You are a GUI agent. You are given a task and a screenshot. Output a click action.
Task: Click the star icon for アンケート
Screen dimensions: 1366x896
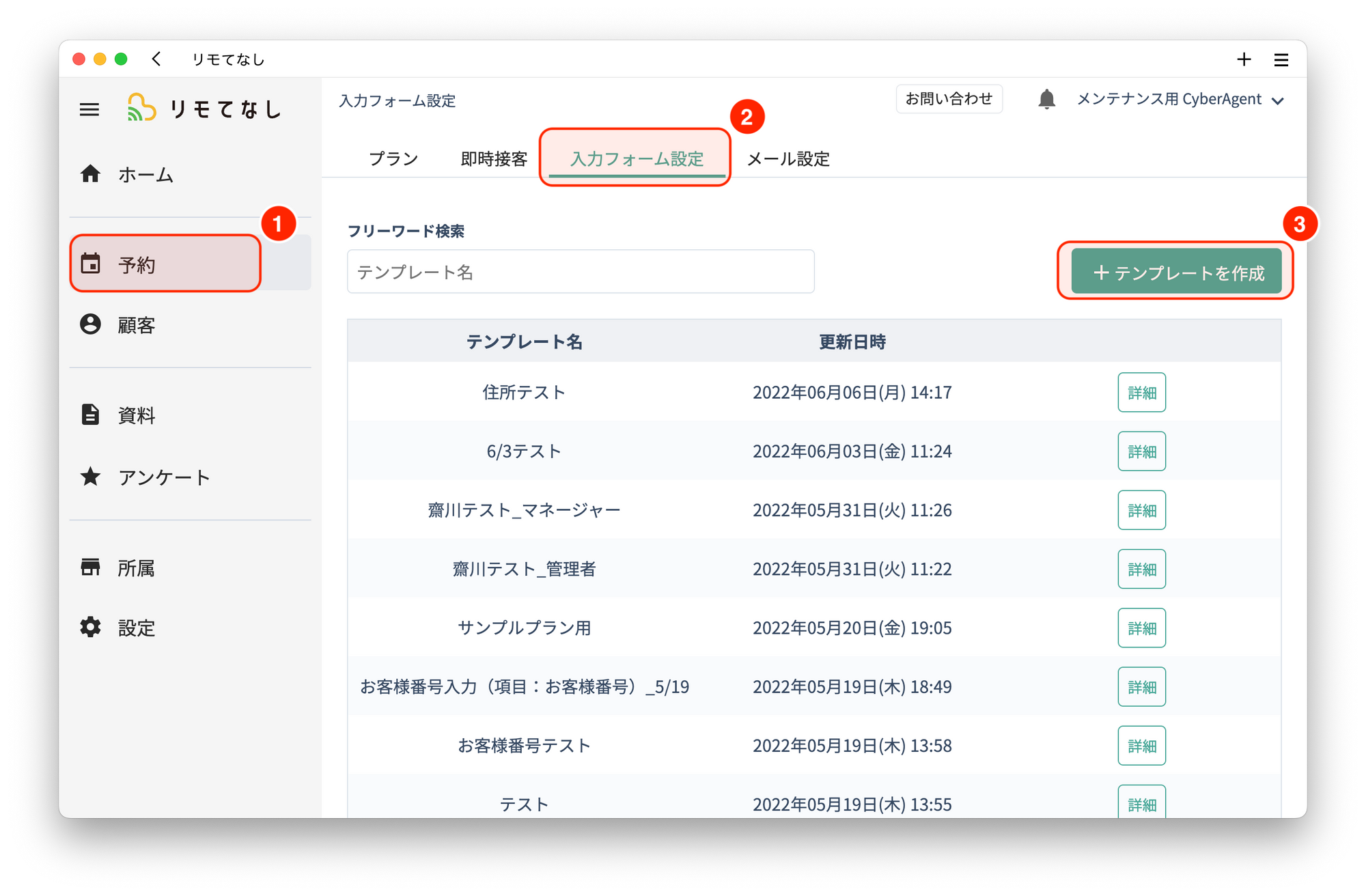click(x=90, y=476)
